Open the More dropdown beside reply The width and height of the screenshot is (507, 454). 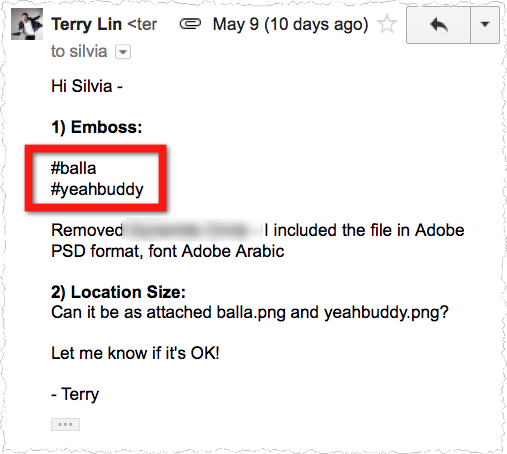pos(485,25)
